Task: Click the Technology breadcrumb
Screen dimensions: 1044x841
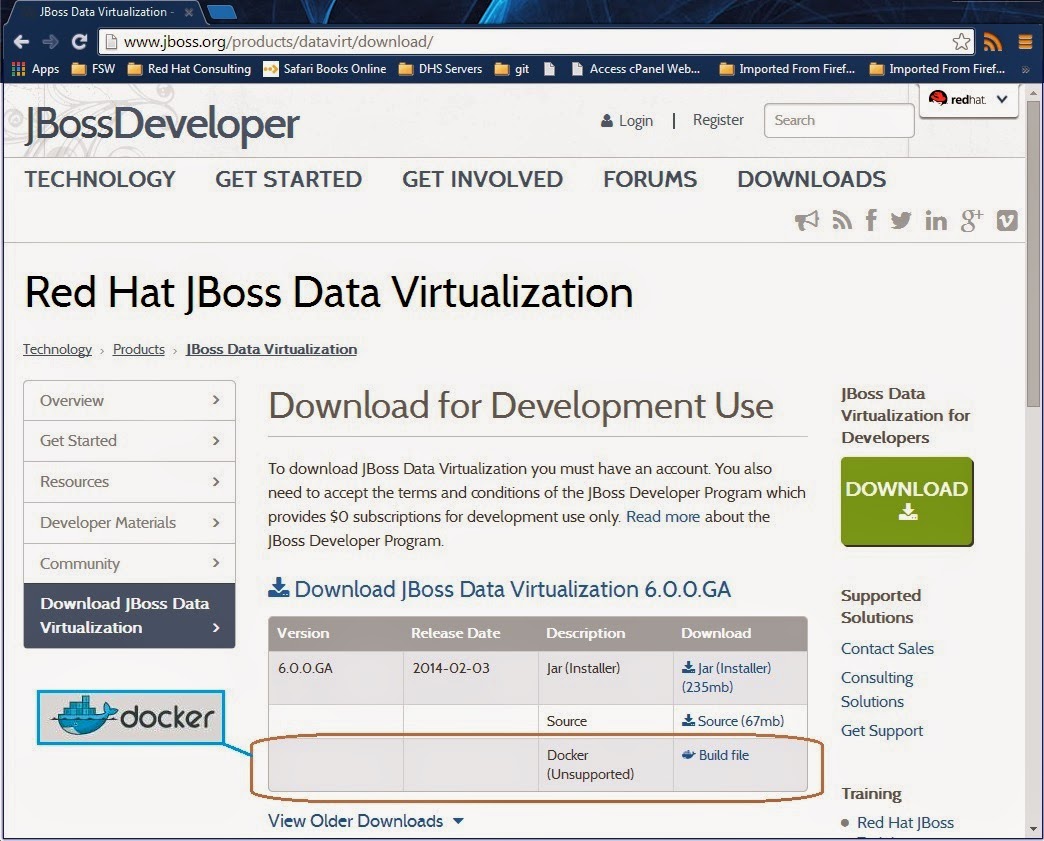Action: point(57,349)
